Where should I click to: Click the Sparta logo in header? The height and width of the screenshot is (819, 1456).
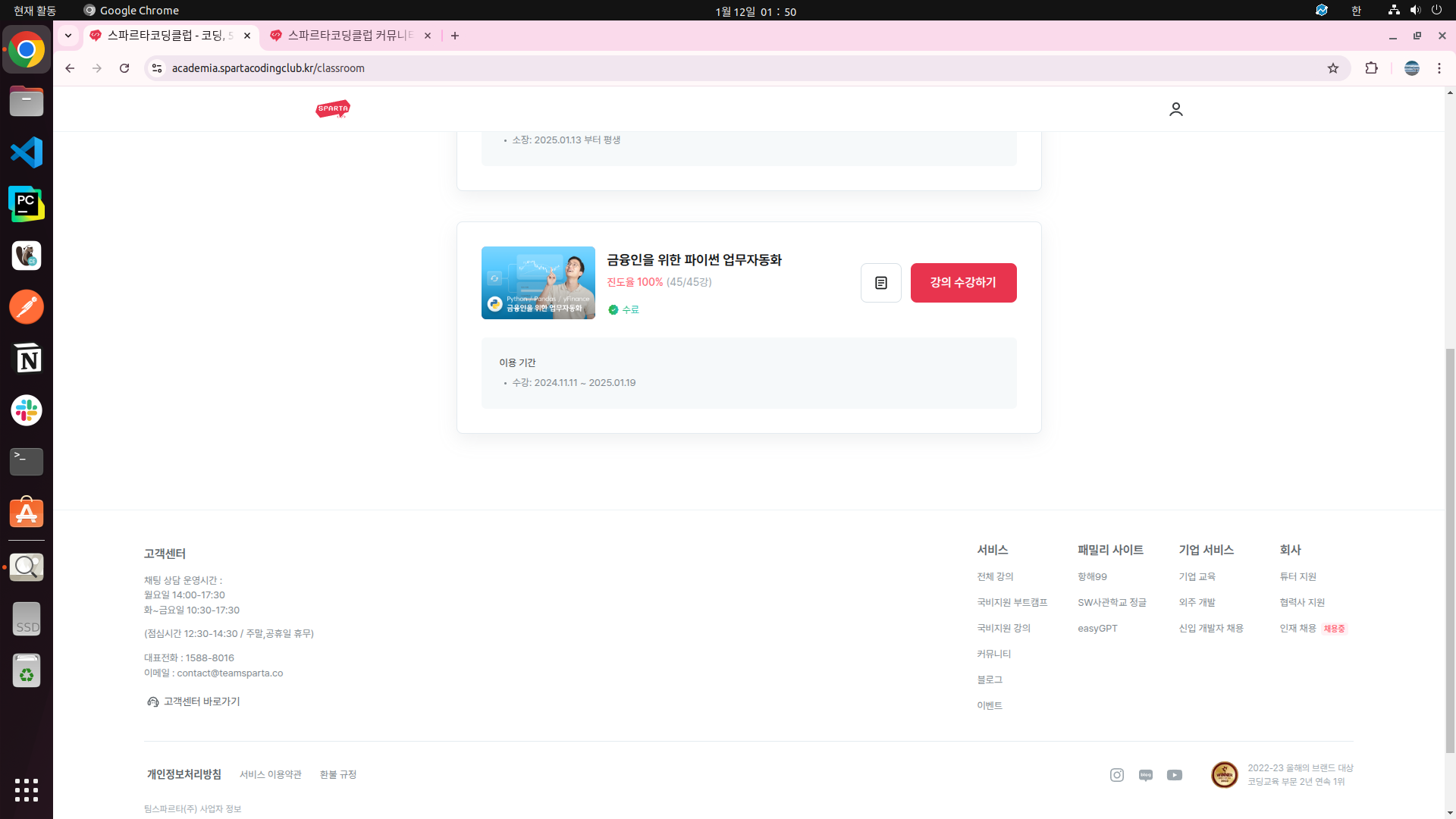(333, 109)
